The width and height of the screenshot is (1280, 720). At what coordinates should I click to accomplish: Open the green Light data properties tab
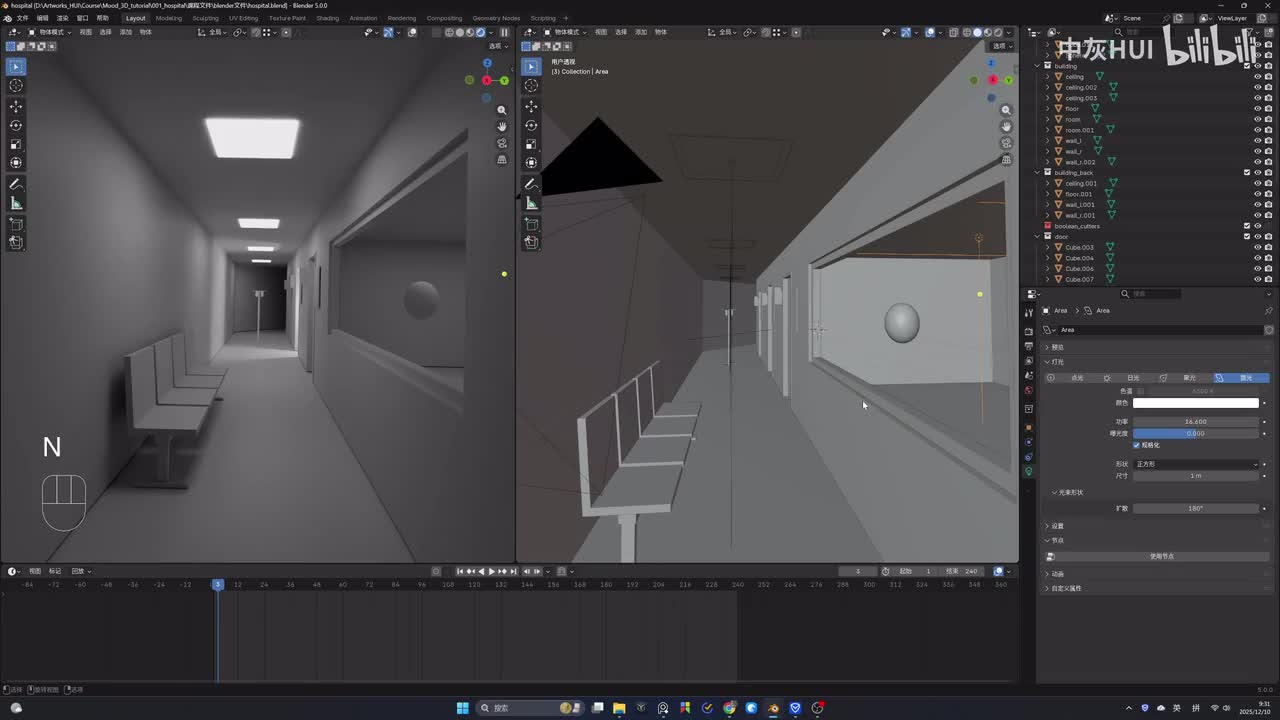click(x=1029, y=472)
